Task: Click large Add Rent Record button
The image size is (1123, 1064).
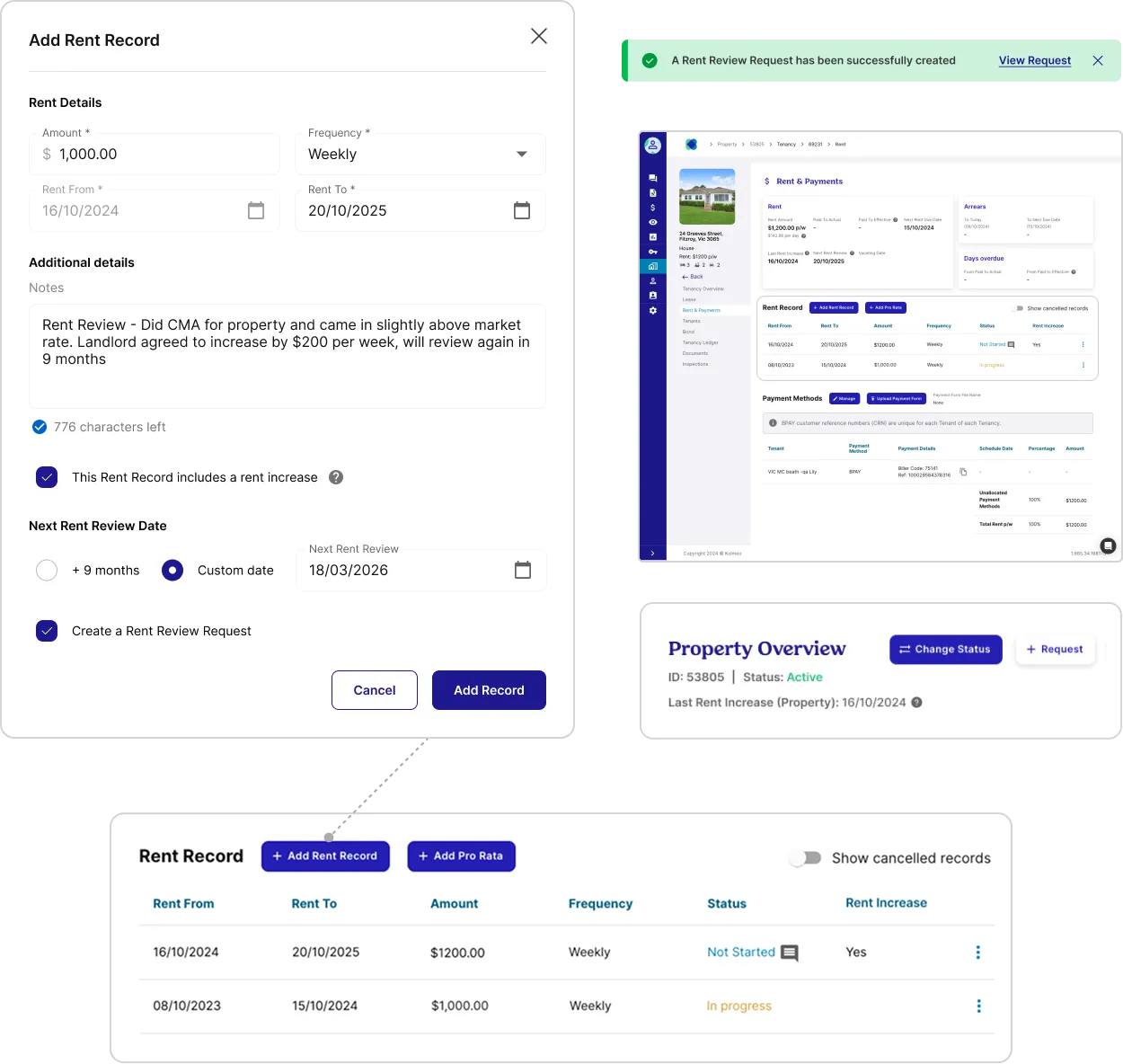Action: (x=325, y=856)
